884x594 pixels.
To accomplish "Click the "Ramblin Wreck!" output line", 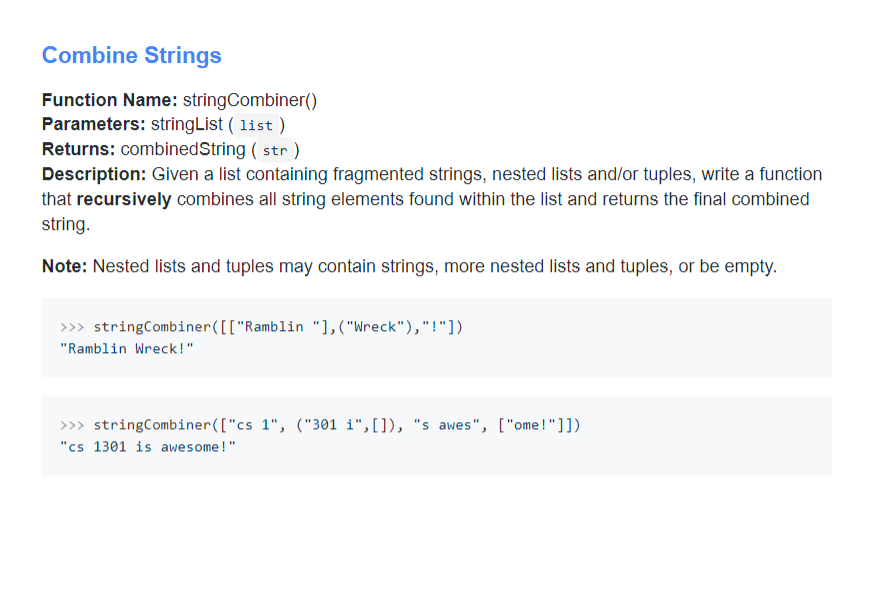I will [x=127, y=349].
